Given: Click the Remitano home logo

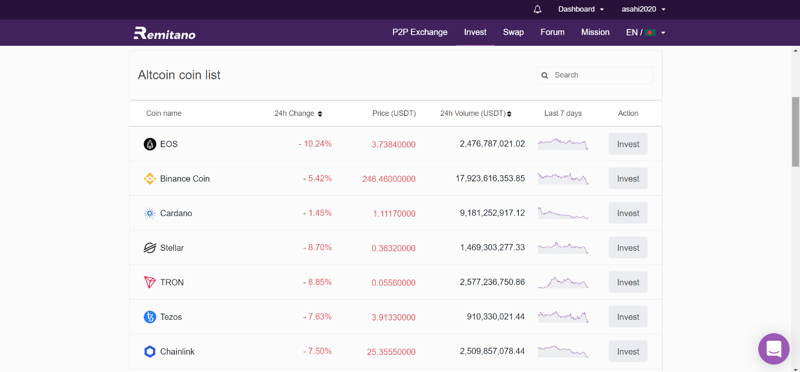Looking at the screenshot, I should point(164,33).
